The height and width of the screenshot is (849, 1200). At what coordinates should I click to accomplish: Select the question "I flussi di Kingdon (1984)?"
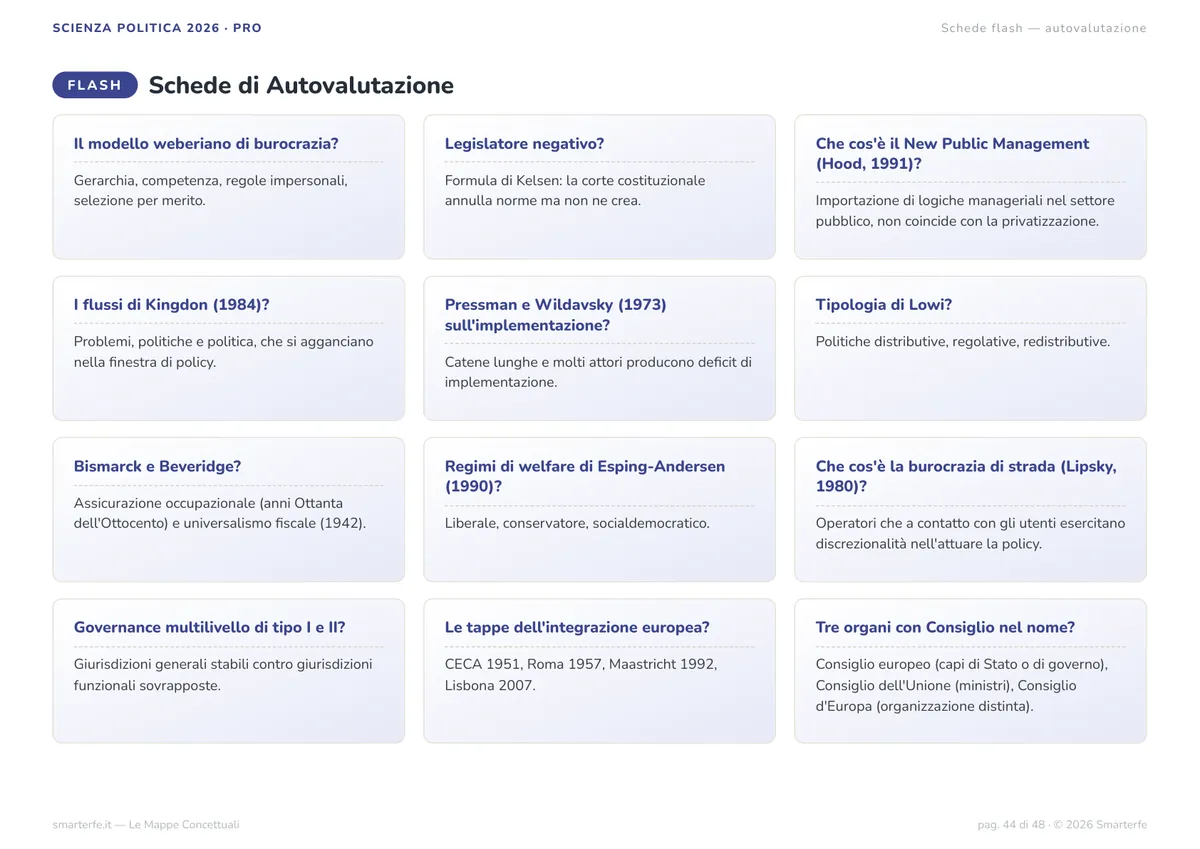click(172, 305)
